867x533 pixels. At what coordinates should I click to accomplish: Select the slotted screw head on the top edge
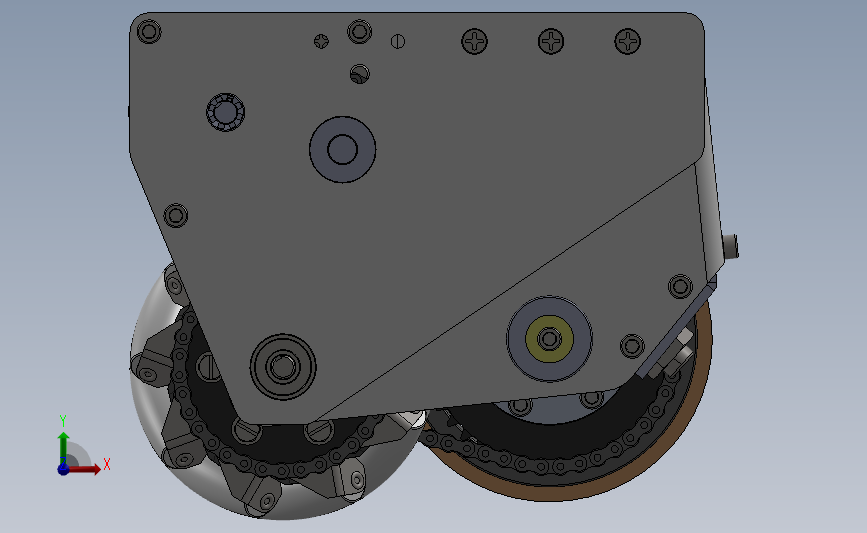point(398,41)
